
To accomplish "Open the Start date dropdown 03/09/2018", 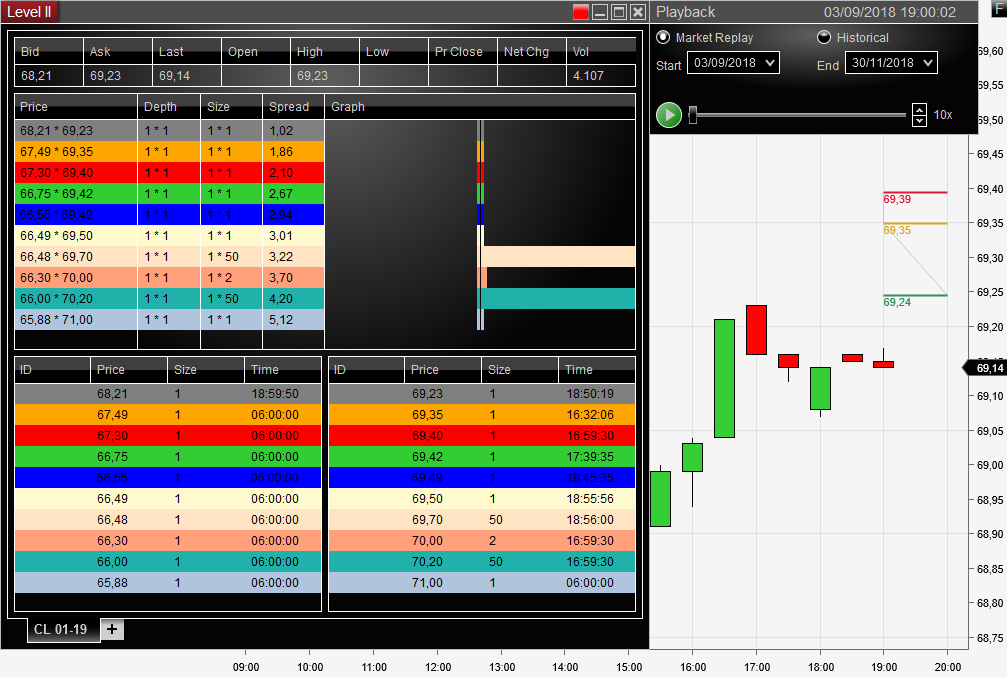I will coord(733,63).
